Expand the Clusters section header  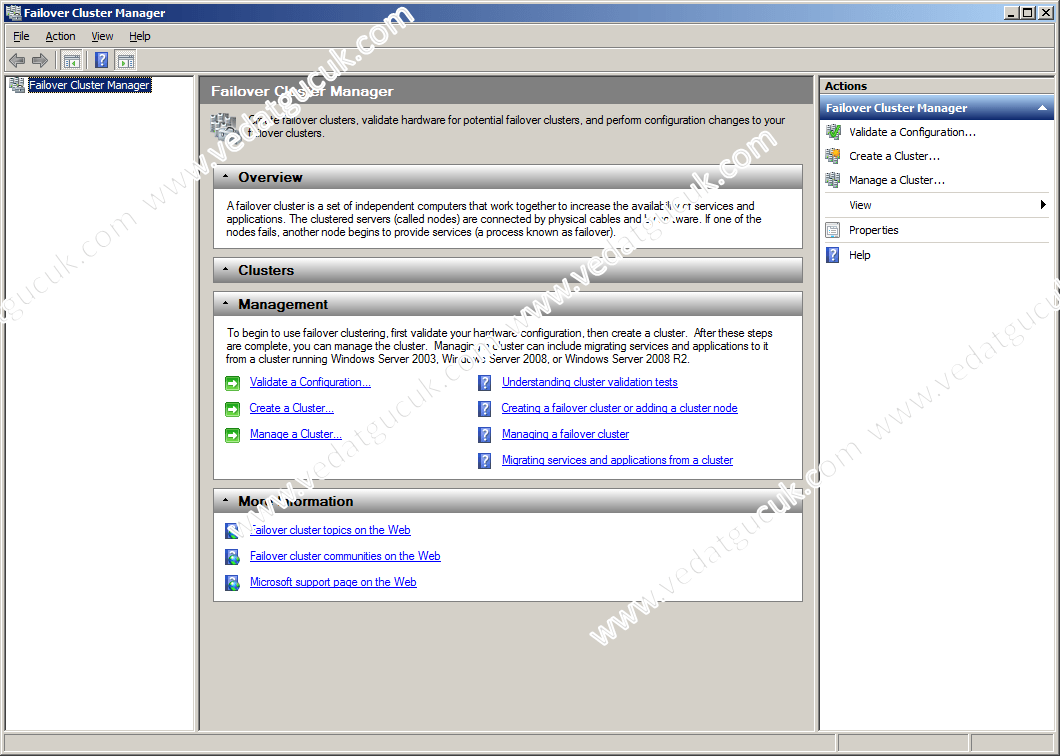click(x=508, y=270)
